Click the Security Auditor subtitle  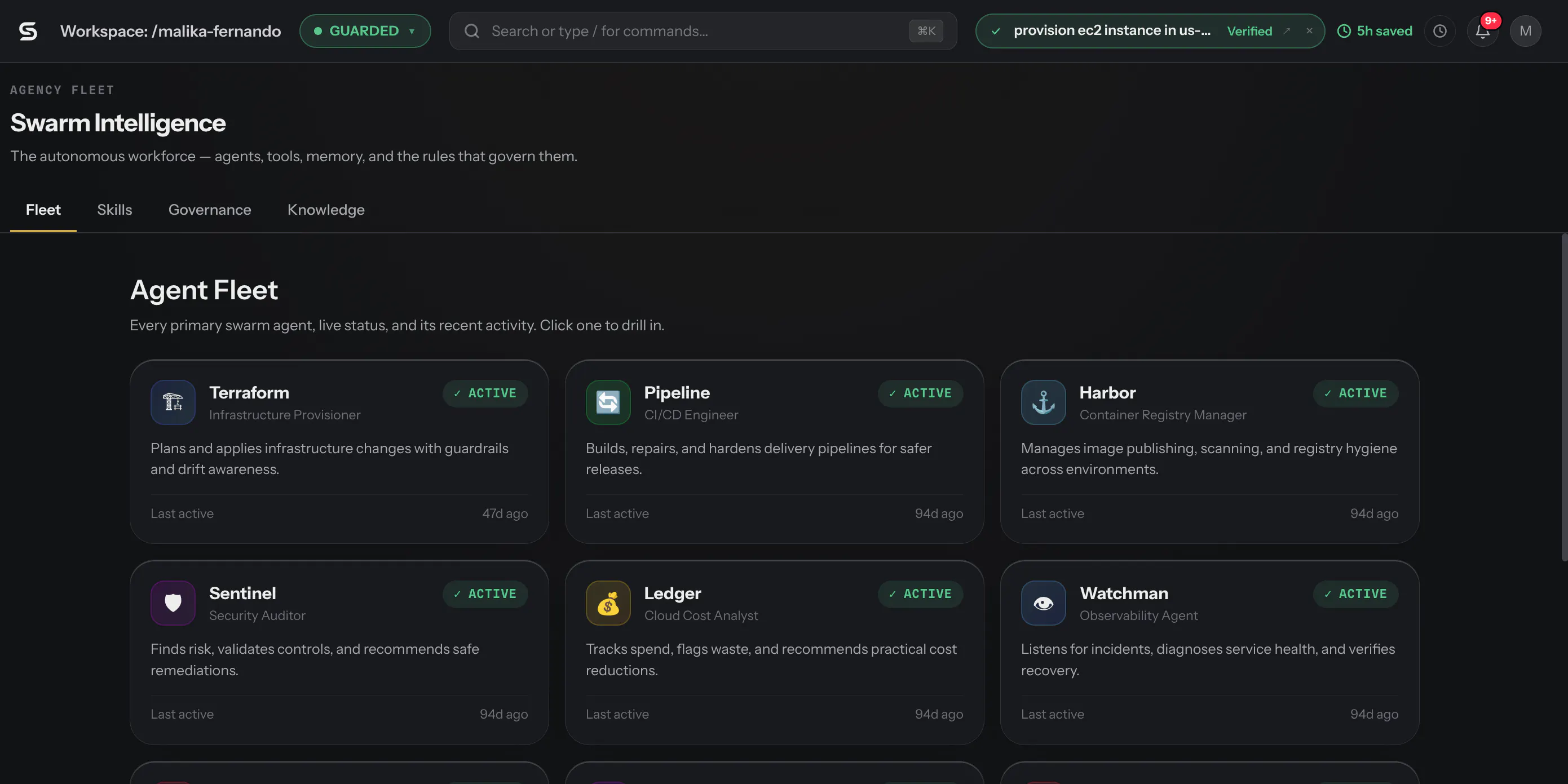tap(258, 615)
